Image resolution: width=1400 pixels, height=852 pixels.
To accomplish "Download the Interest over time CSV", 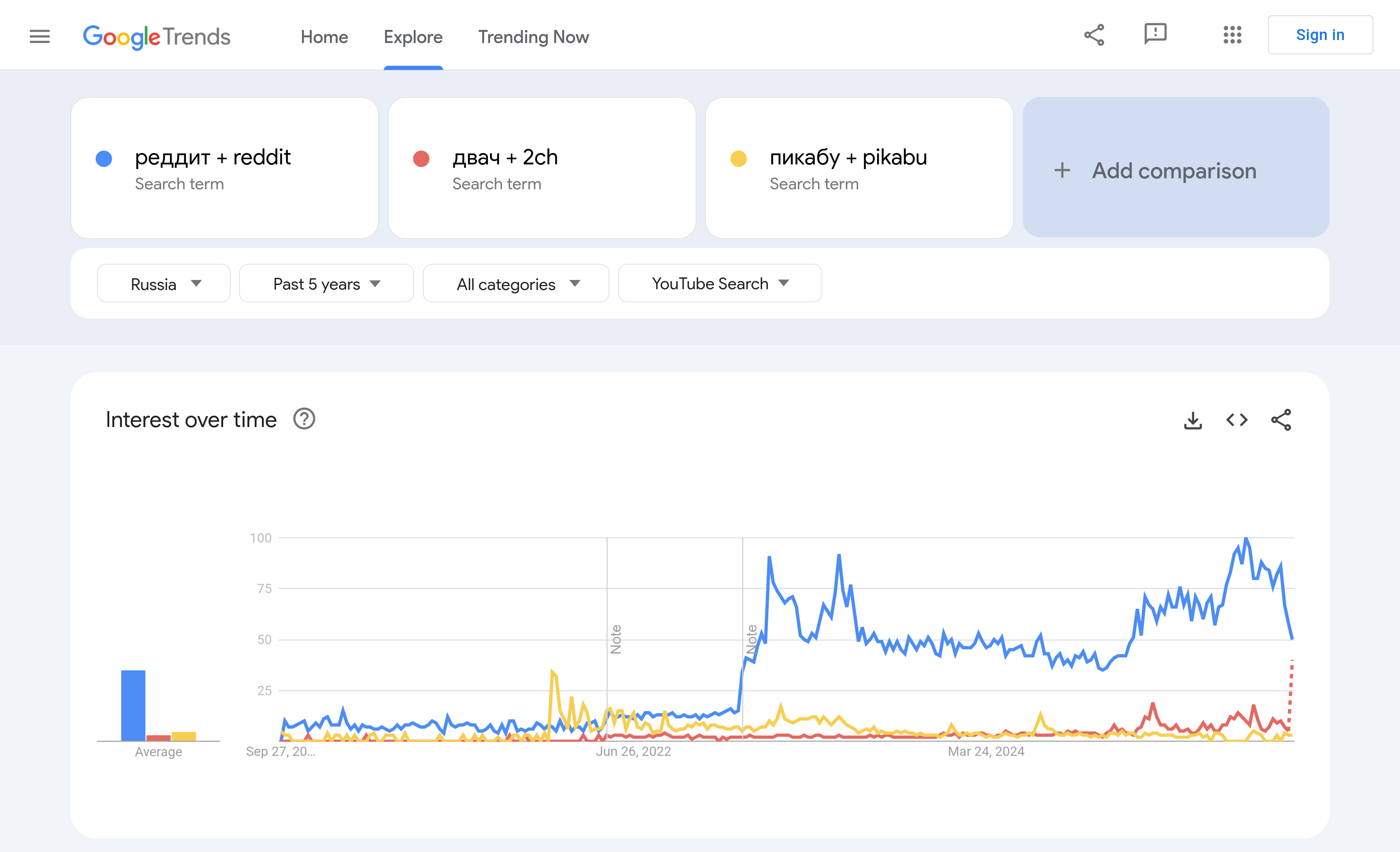I will 1193,420.
